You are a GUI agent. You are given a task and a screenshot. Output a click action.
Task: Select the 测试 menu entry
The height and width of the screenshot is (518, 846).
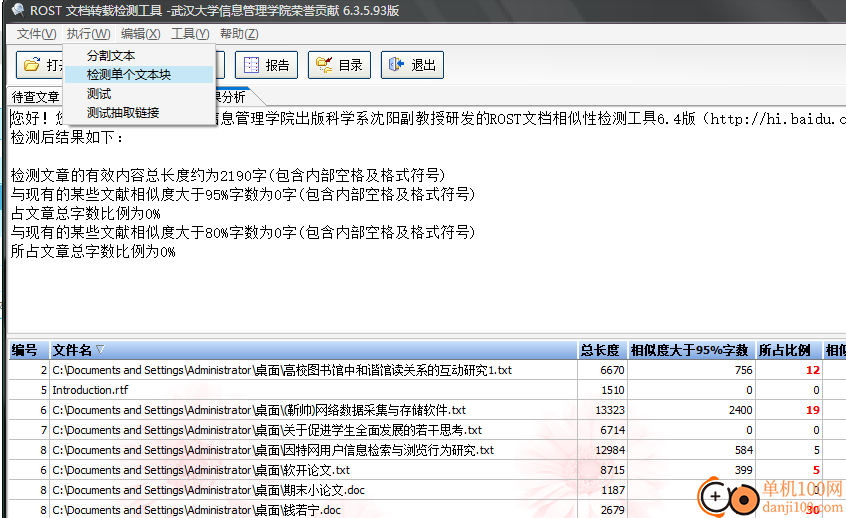pyautogui.click(x=139, y=94)
